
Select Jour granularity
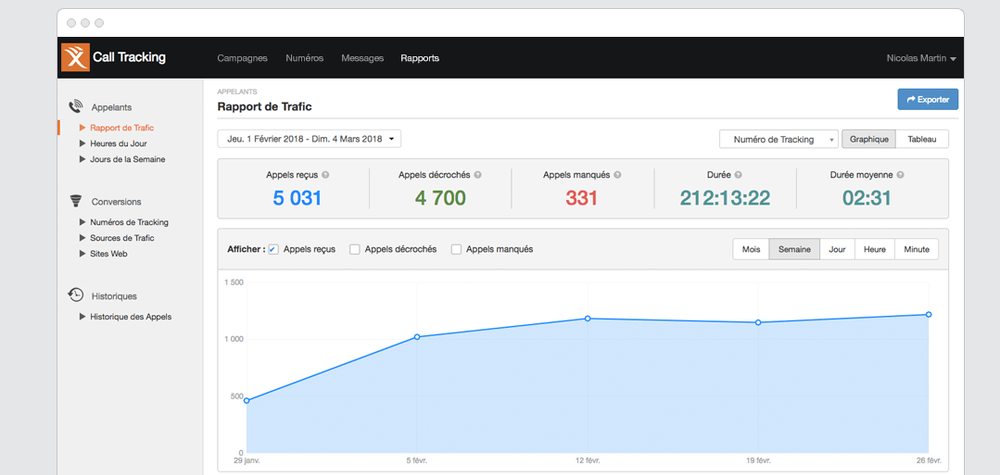pyautogui.click(x=837, y=249)
